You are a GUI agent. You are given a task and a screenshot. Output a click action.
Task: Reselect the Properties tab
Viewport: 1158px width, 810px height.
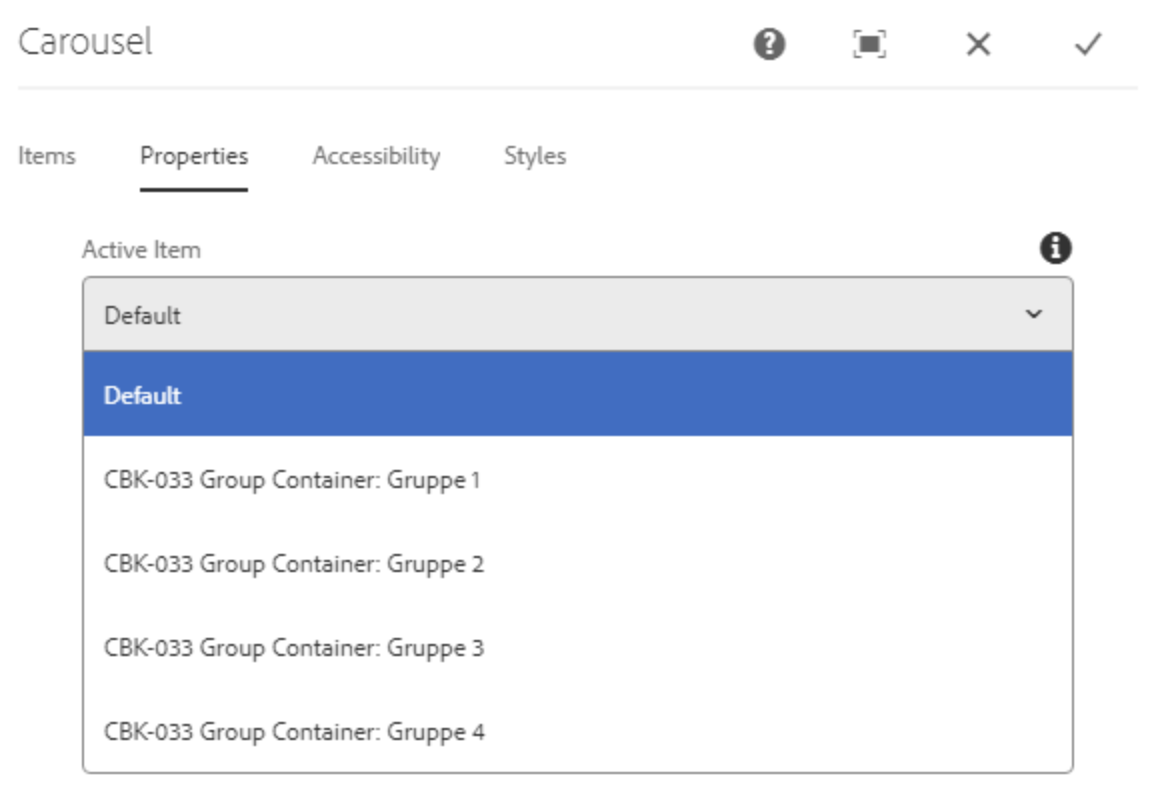[x=195, y=156]
